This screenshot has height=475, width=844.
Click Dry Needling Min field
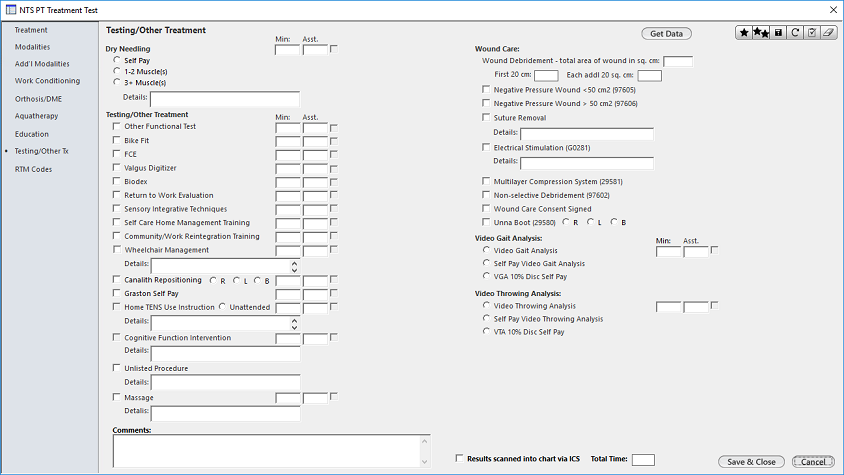tap(287, 50)
